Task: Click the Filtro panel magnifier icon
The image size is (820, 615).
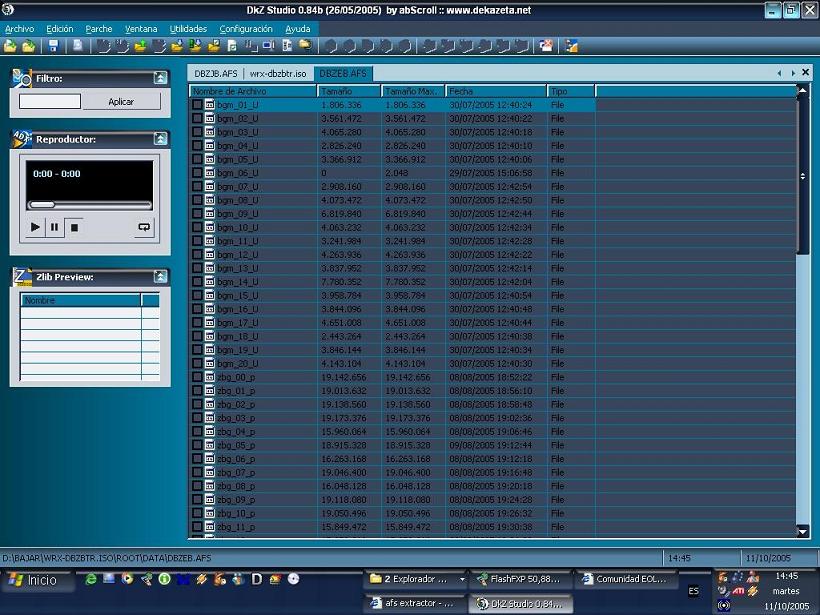Action: point(21,78)
